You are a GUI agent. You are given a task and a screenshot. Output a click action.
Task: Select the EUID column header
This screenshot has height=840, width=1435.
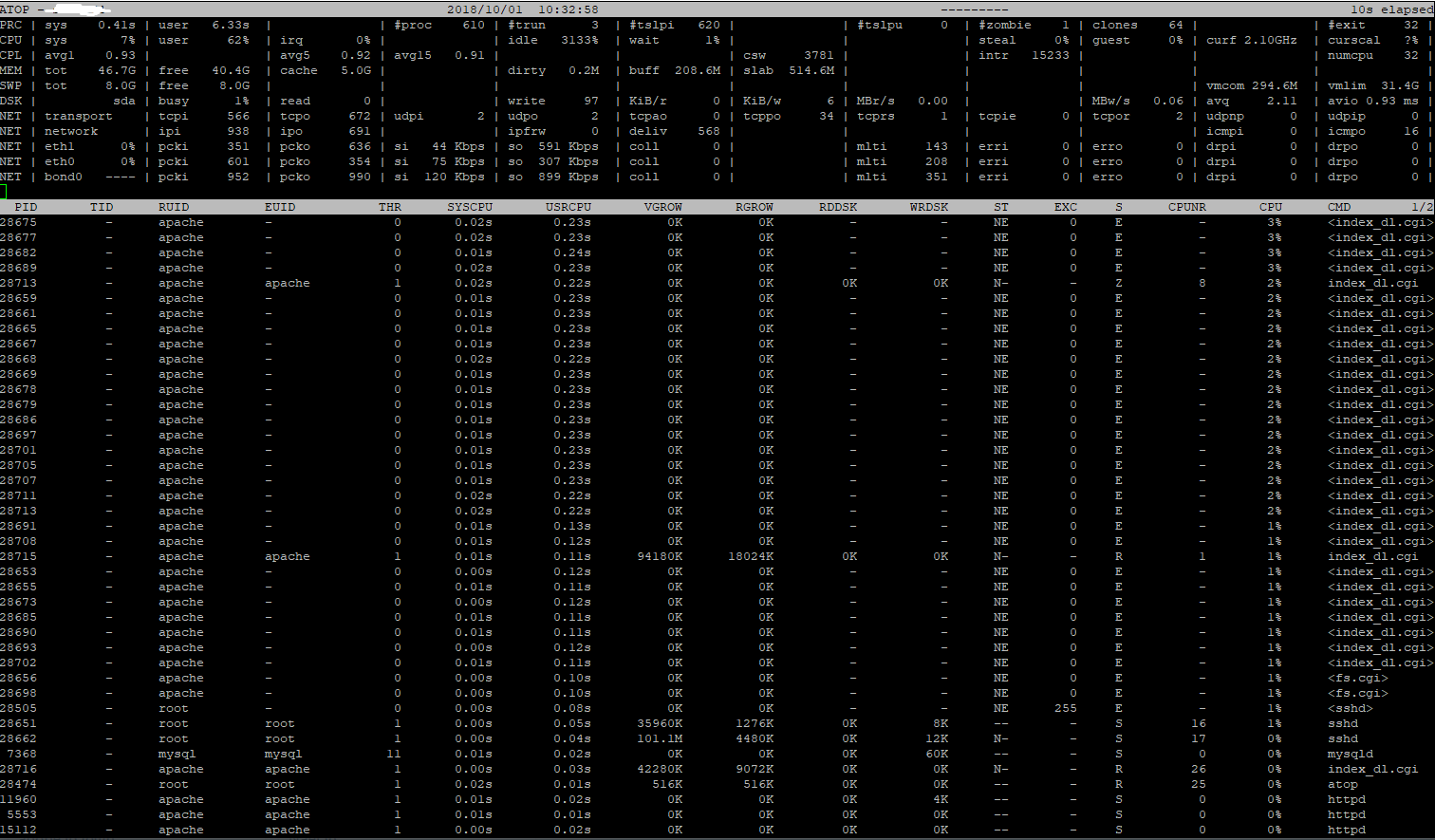[x=280, y=207]
